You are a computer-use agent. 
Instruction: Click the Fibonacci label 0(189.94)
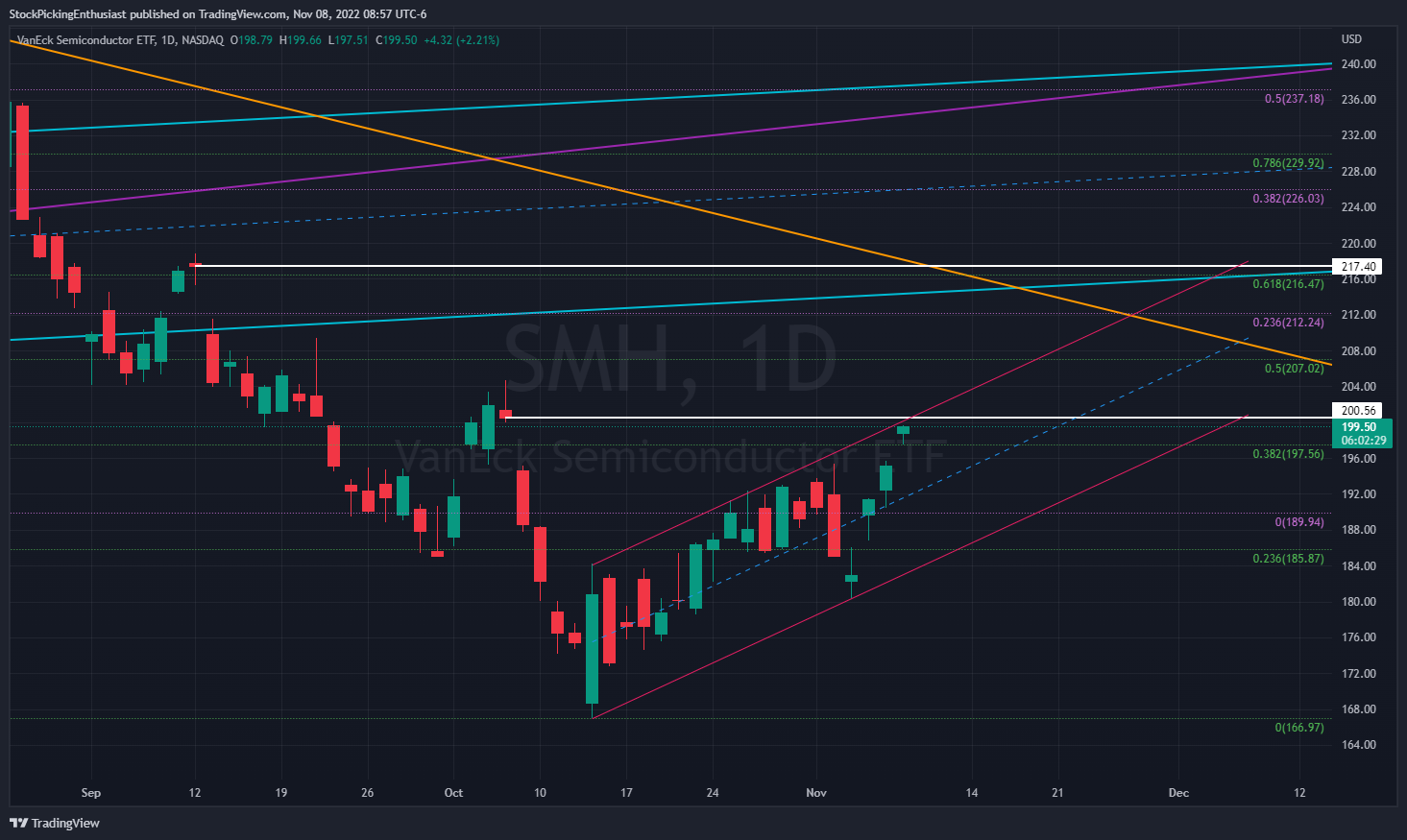click(1299, 522)
